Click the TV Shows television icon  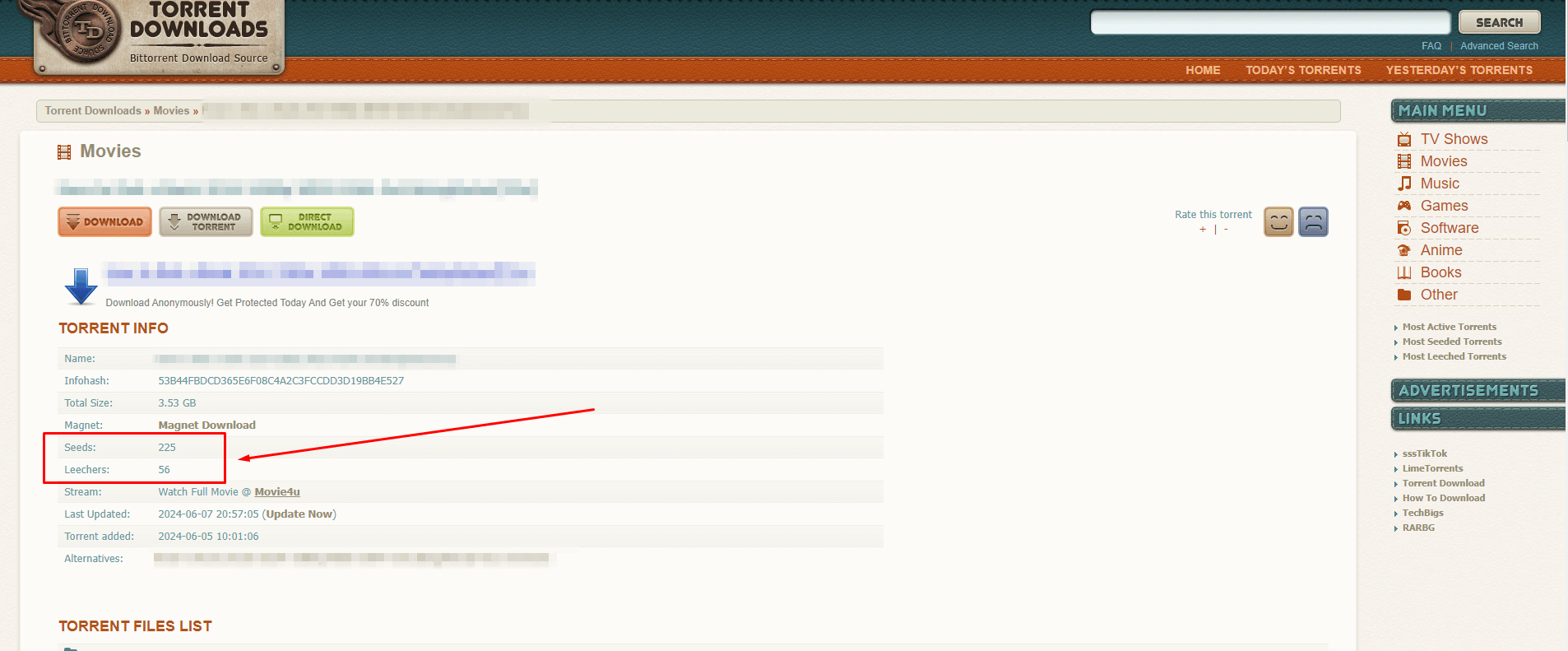1404,139
